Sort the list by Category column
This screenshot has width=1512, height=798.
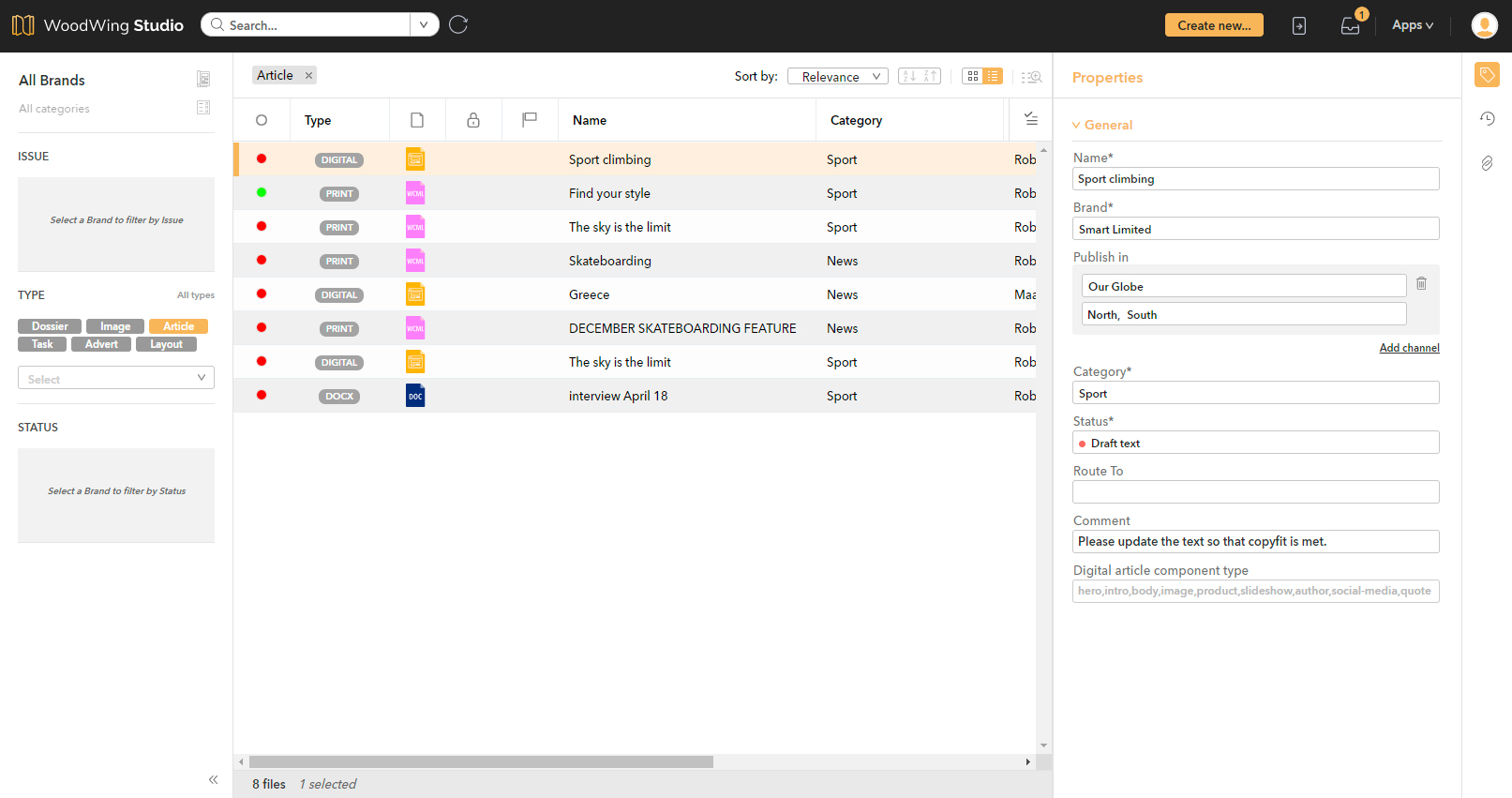856,120
